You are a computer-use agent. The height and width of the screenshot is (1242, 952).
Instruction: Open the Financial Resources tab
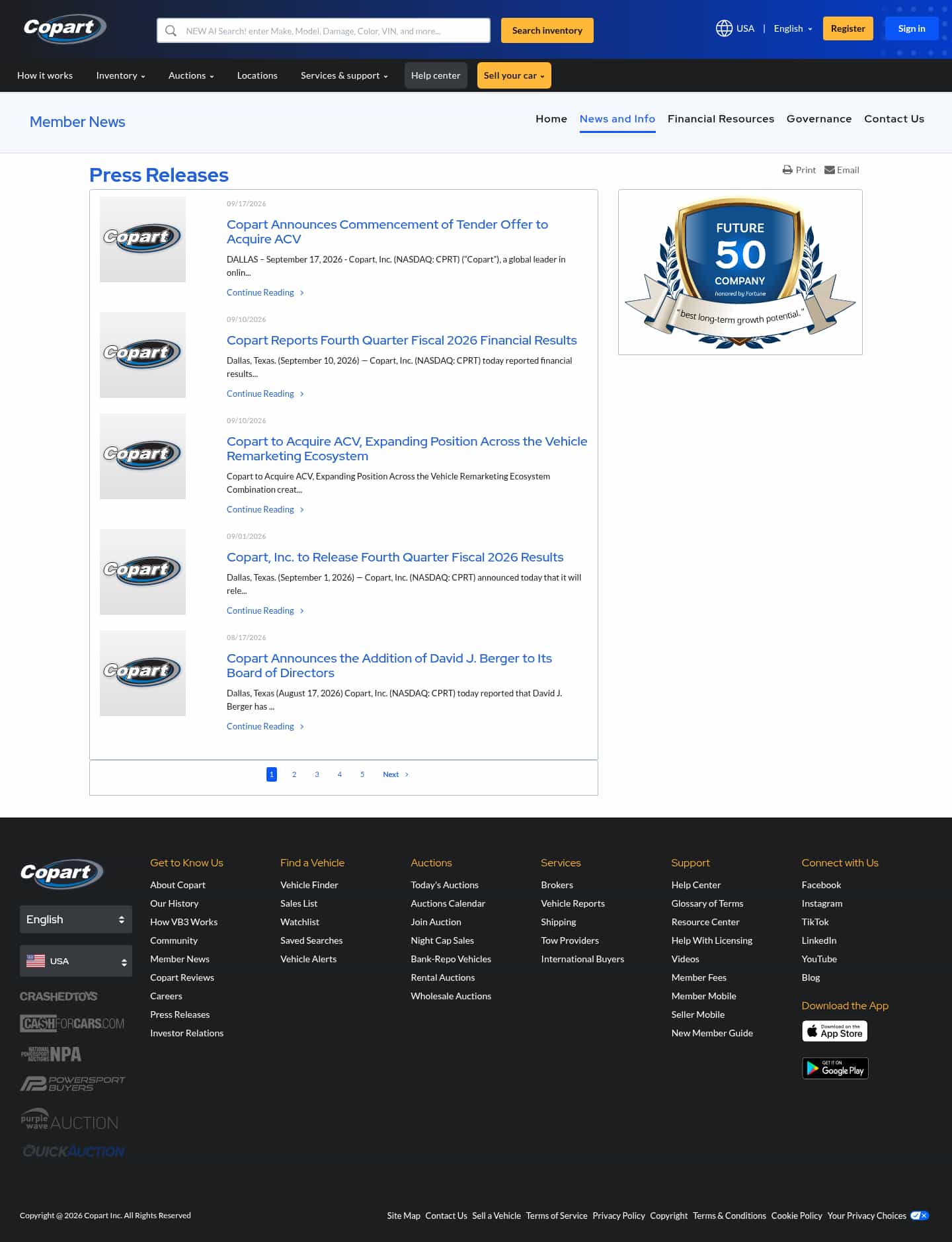(x=721, y=119)
